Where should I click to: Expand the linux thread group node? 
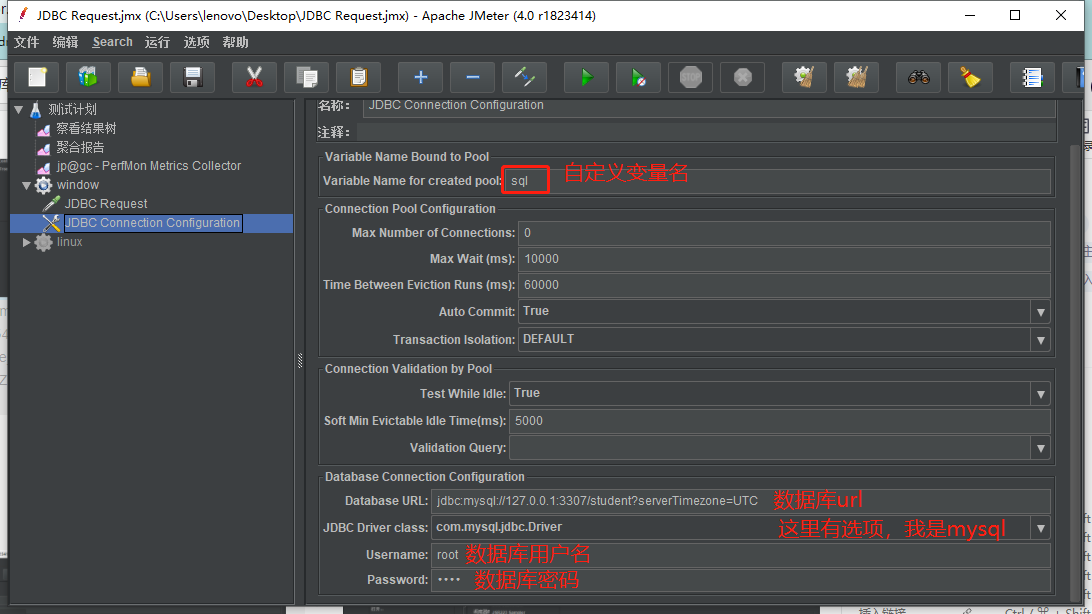pyautogui.click(x=26, y=242)
